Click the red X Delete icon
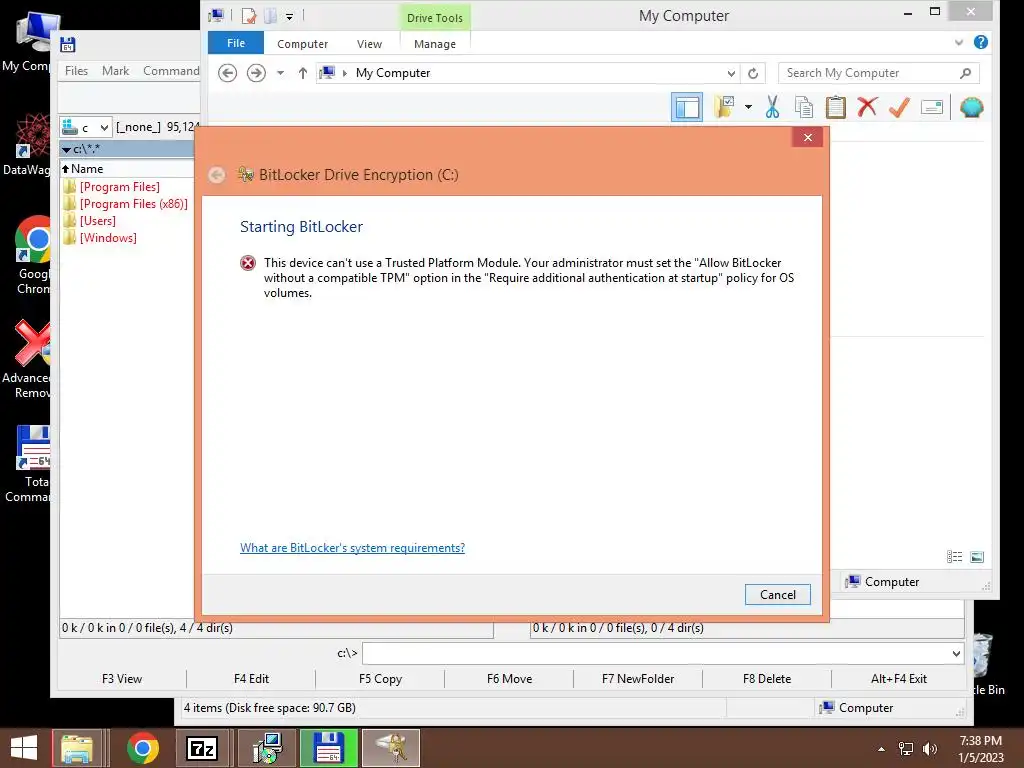This screenshot has height=768, width=1024. click(x=867, y=106)
